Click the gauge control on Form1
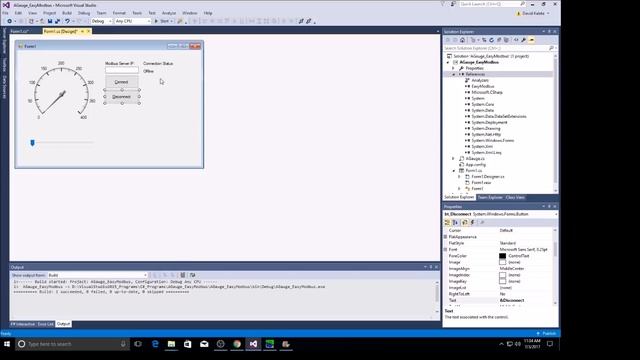 pyautogui.click(x=62, y=90)
